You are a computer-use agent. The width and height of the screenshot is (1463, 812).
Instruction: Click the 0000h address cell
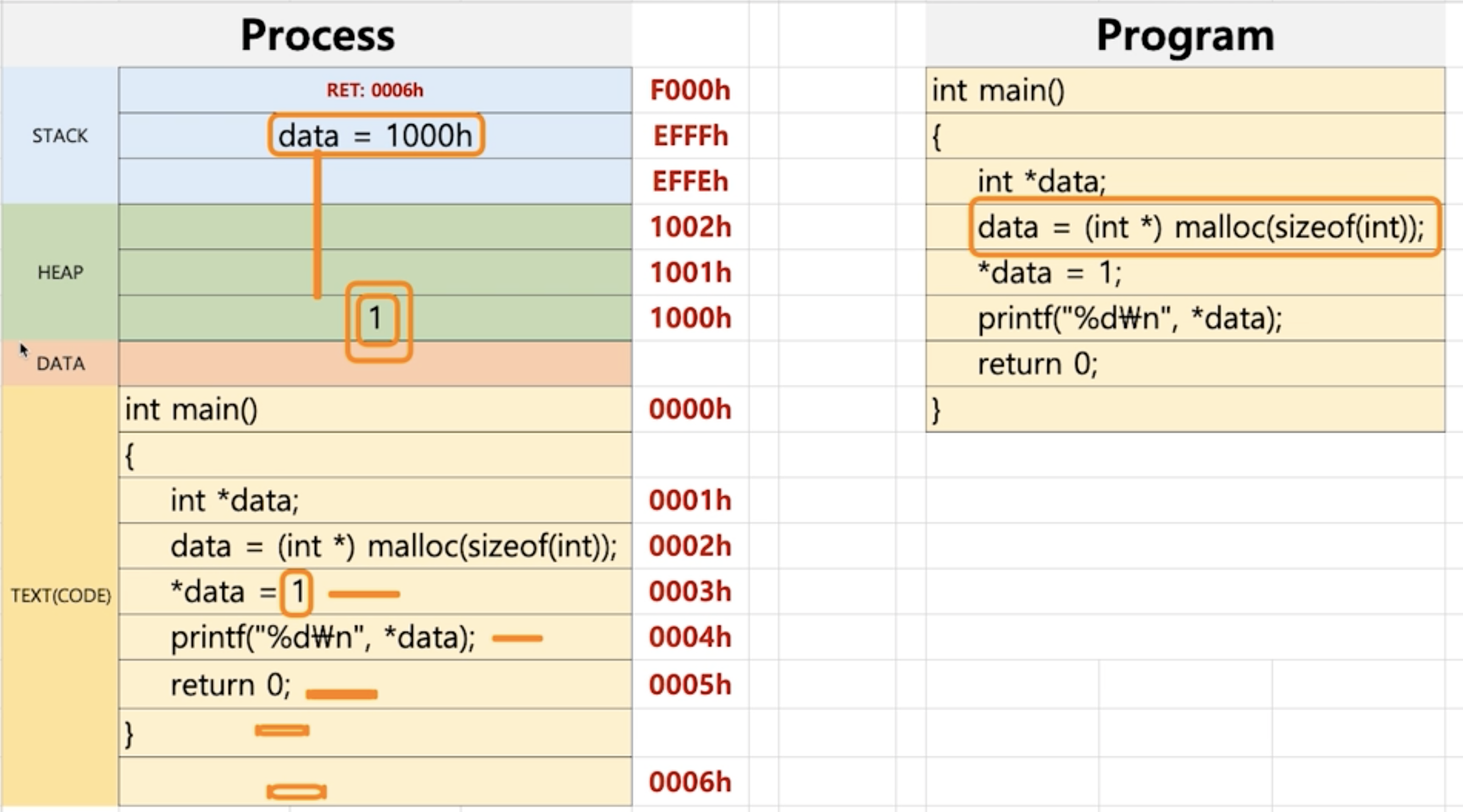coord(690,409)
